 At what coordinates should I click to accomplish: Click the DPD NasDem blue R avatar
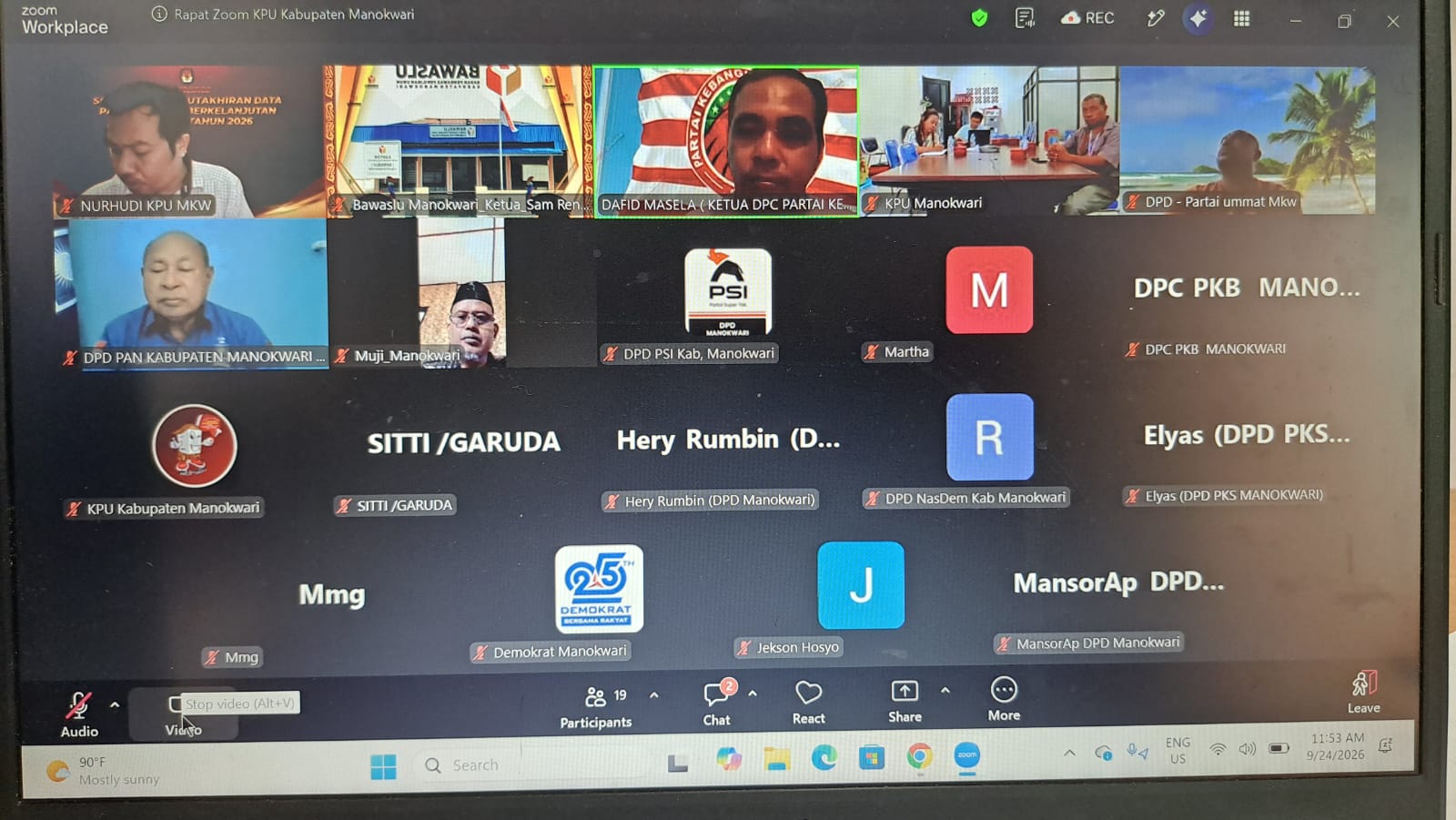point(989,437)
